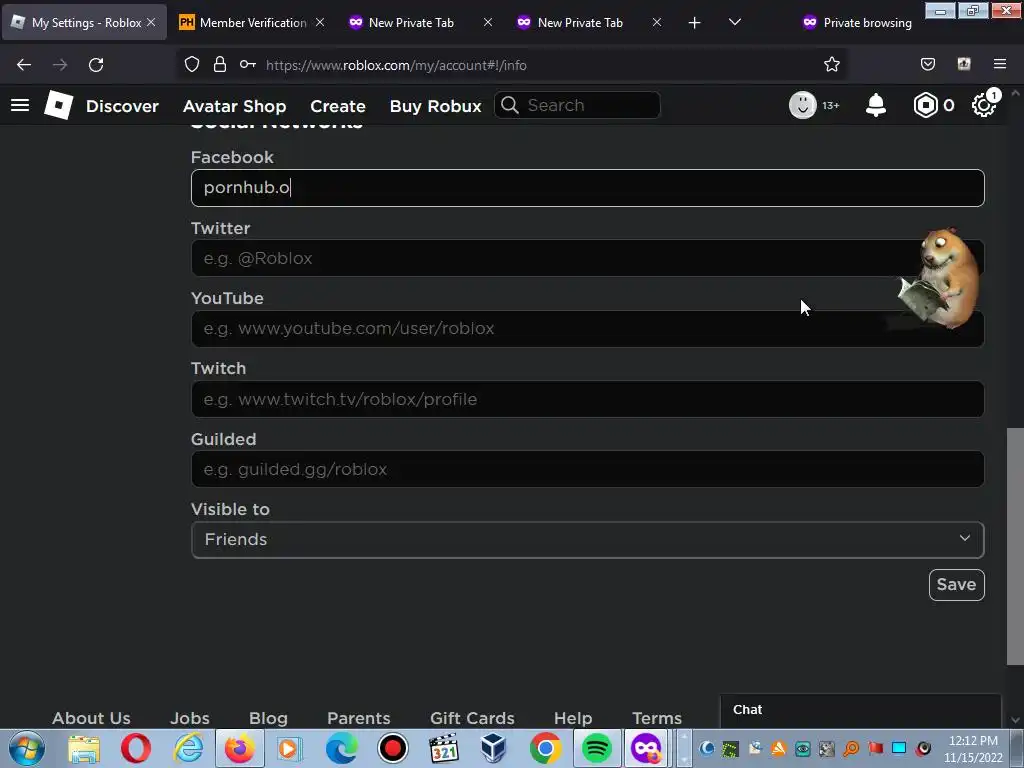1024x768 pixels.
Task: Click the browser address bar URL
Action: click(396, 65)
